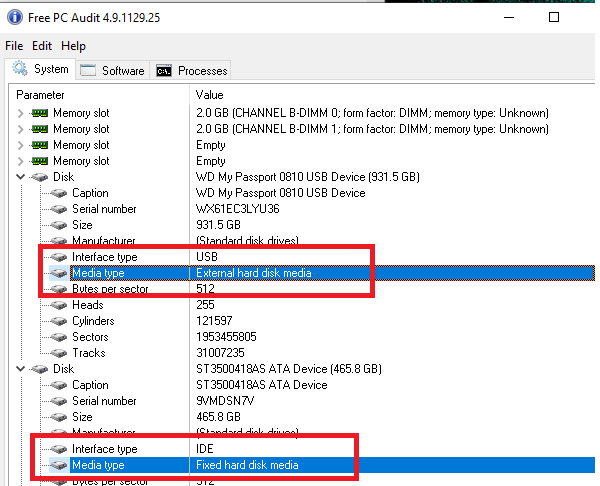Click the value 1953455805

tap(226, 337)
